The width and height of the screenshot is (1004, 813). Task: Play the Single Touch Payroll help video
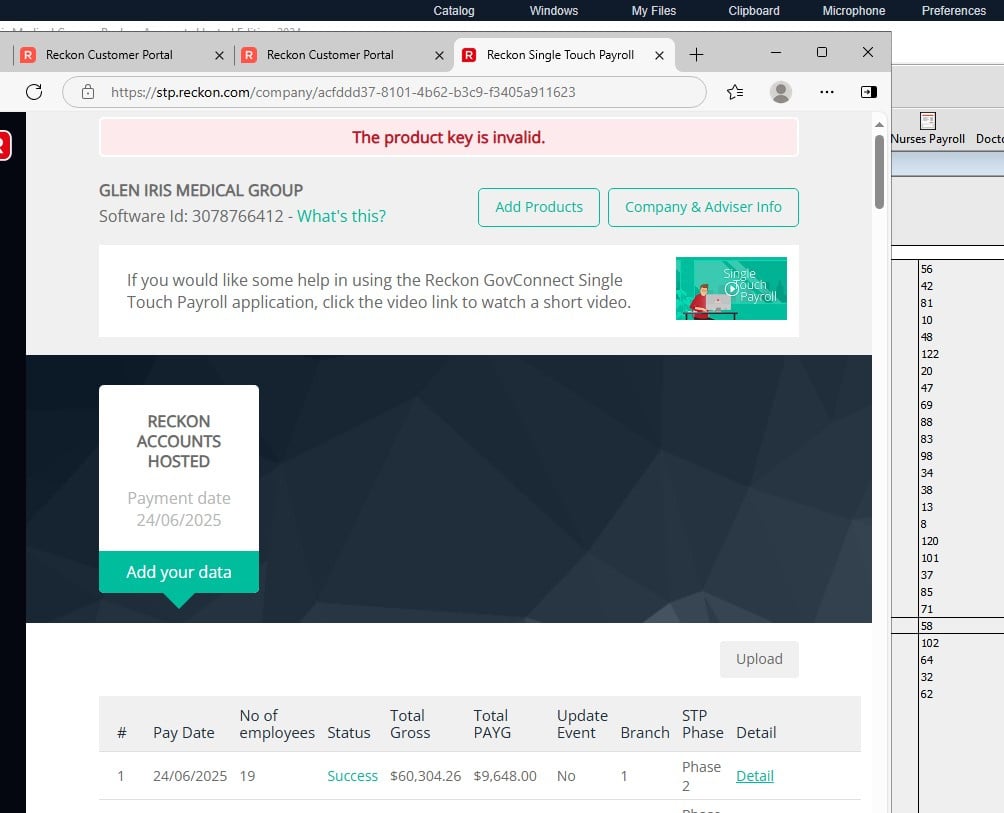coord(731,289)
